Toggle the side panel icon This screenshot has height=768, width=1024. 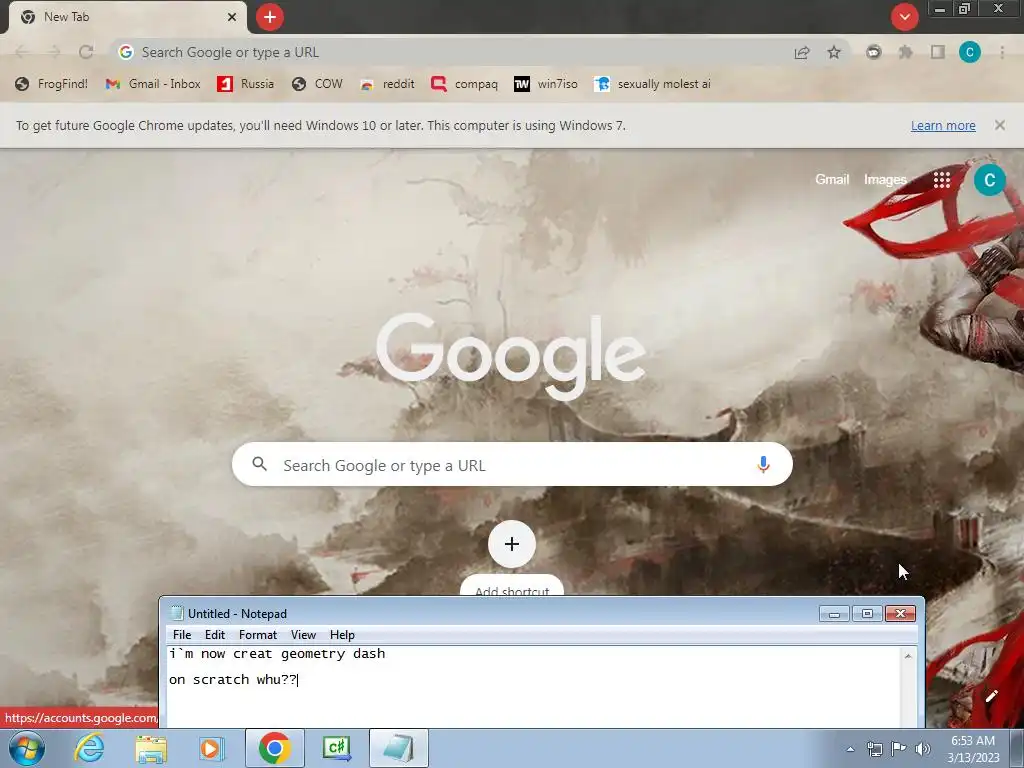coord(938,52)
